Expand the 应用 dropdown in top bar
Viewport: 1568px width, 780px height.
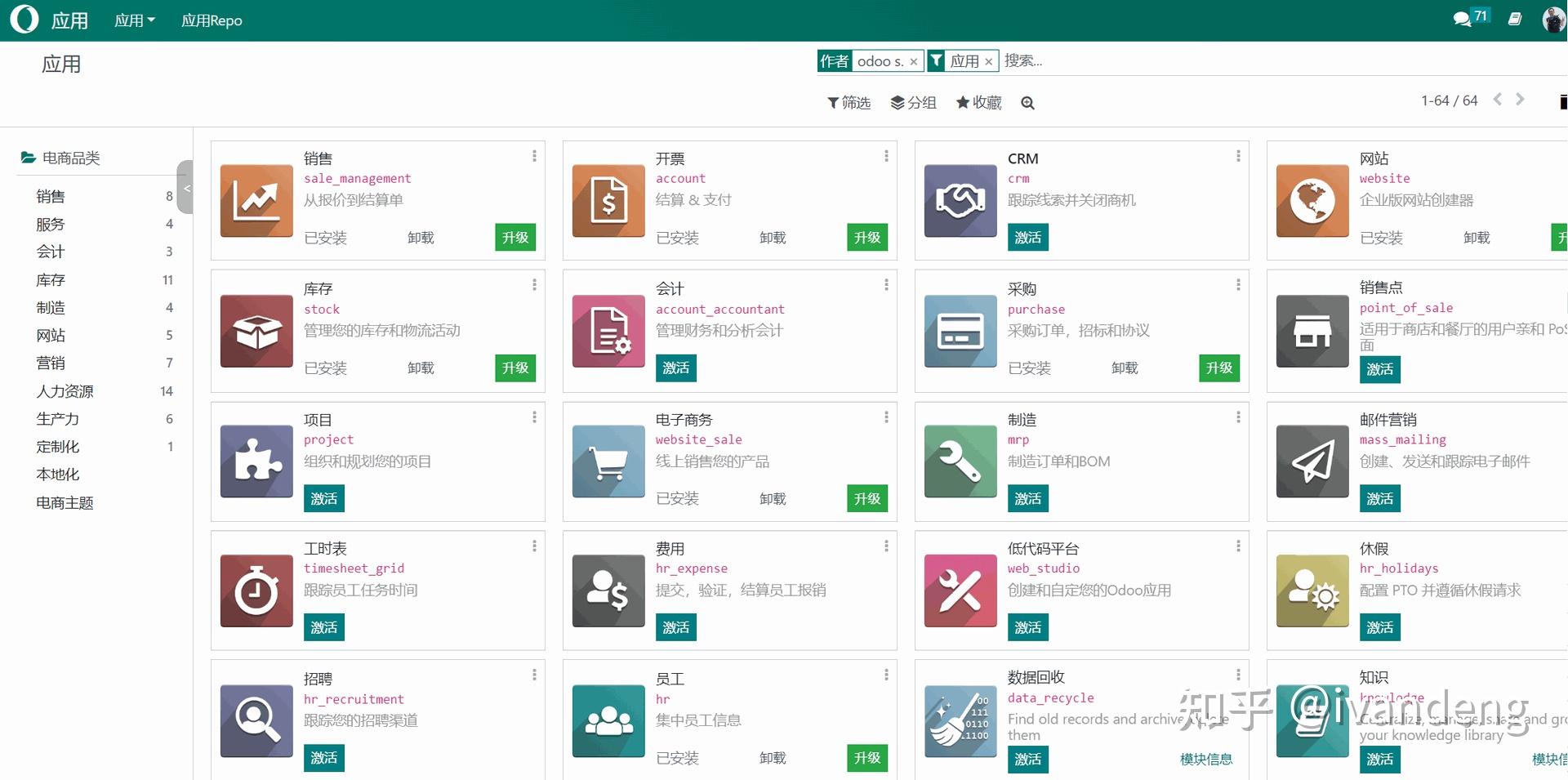click(x=134, y=20)
